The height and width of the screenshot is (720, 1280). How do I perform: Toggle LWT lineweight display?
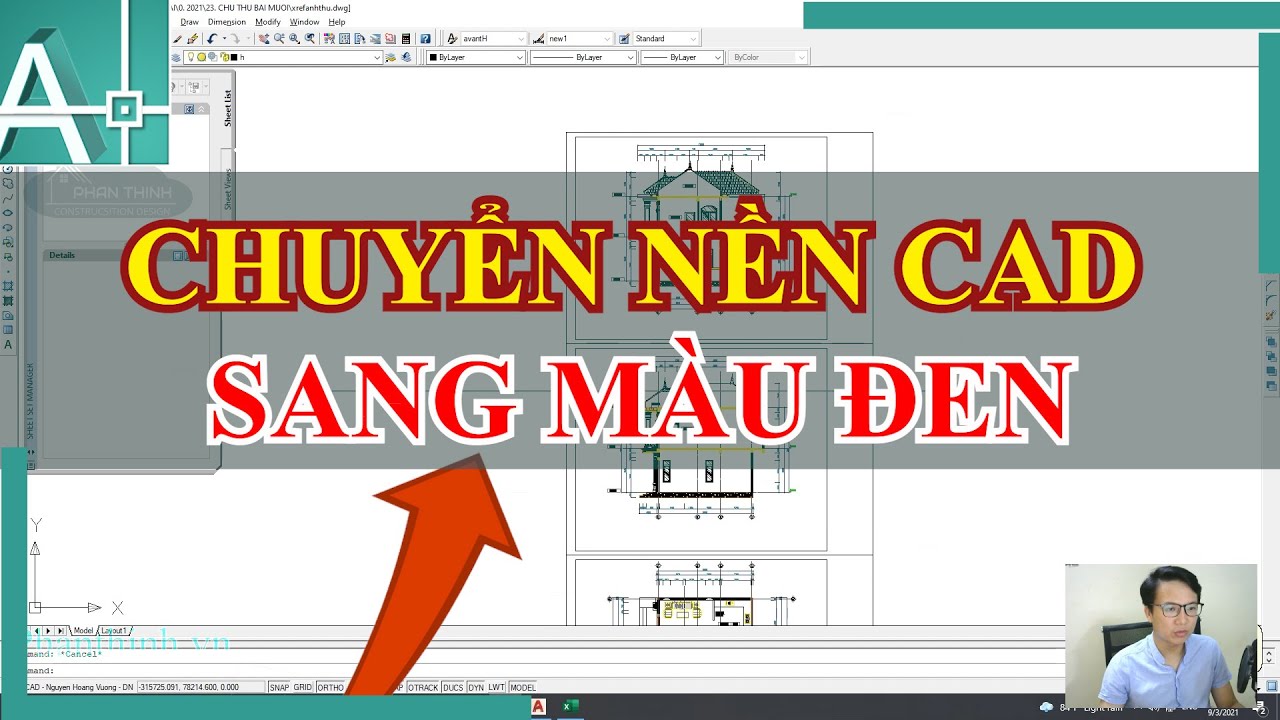497,688
